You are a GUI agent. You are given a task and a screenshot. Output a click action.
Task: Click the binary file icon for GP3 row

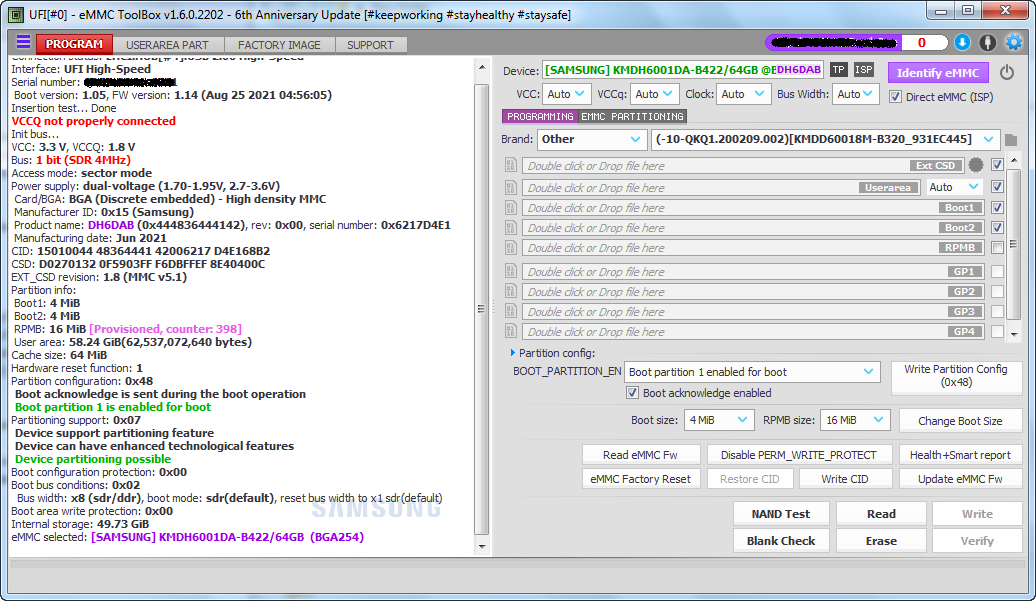pos(511,312)
